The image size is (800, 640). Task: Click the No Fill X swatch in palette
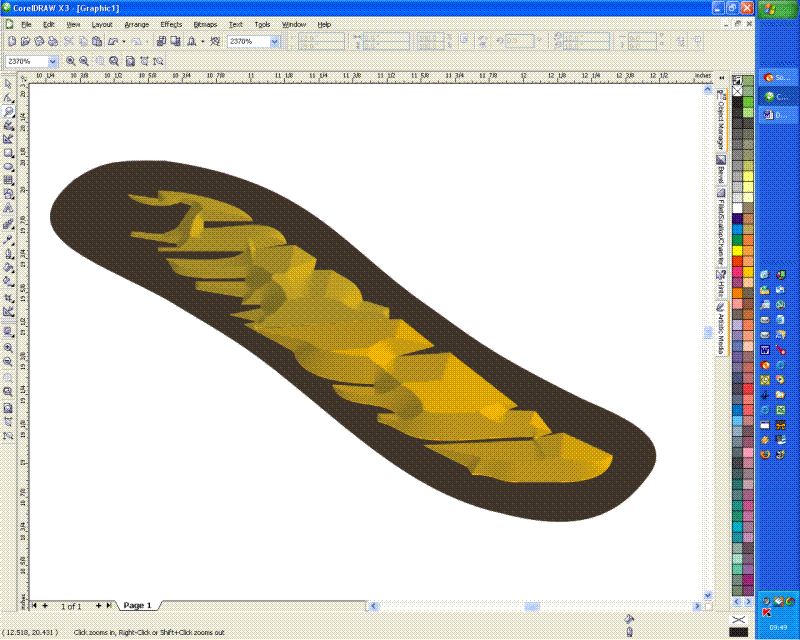(x=738, y=88)
